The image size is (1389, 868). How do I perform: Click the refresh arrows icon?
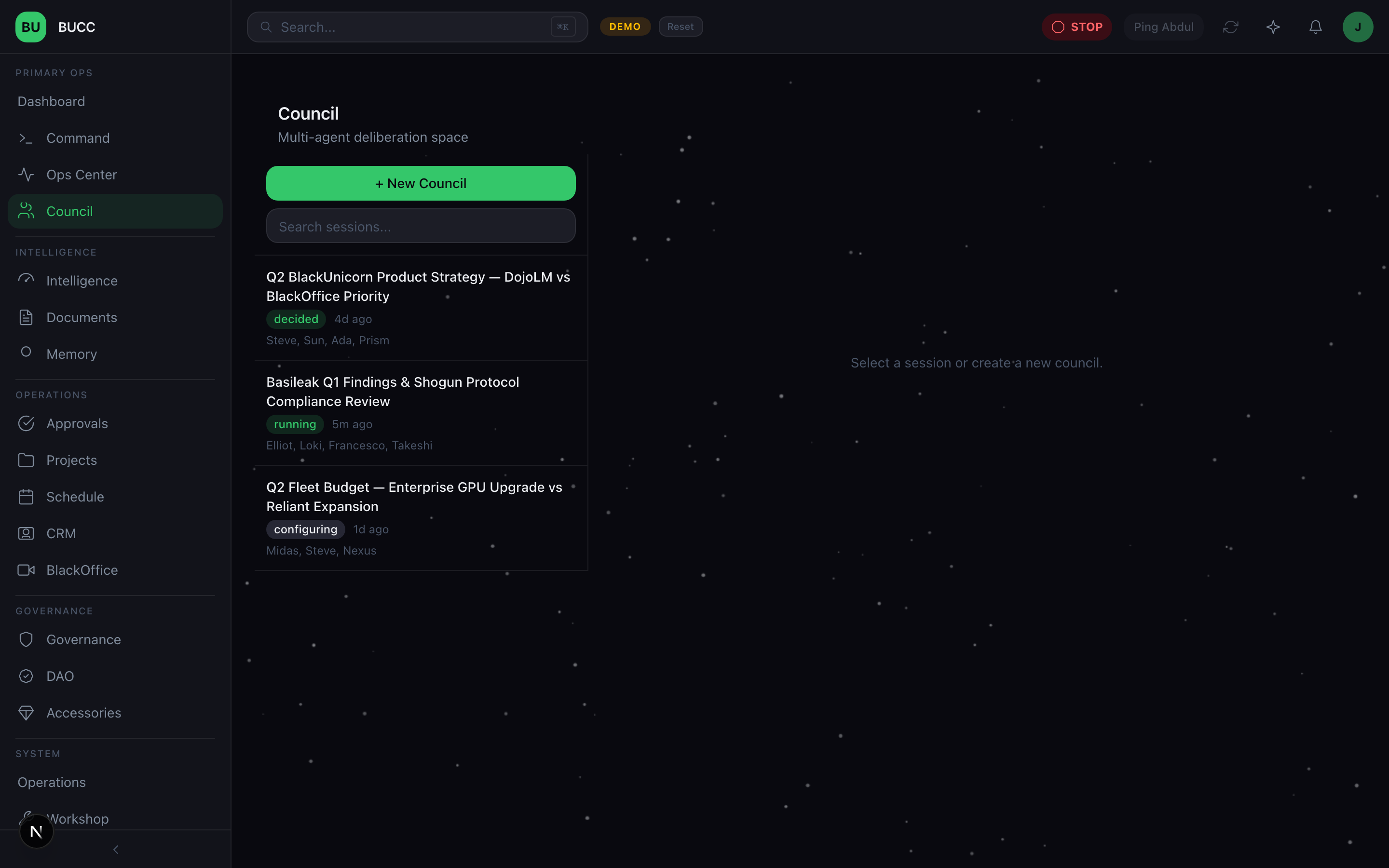[1230, 27]
